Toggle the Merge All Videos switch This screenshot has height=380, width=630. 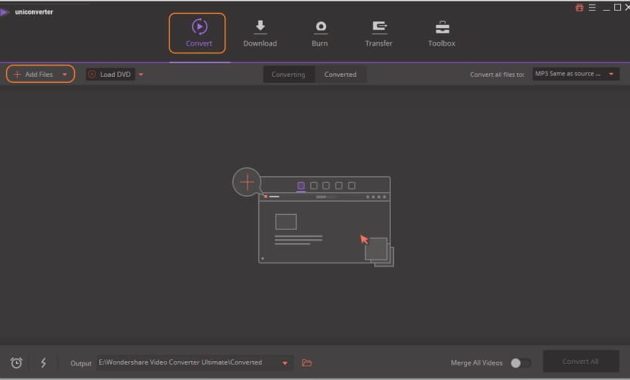click(521, 363)
